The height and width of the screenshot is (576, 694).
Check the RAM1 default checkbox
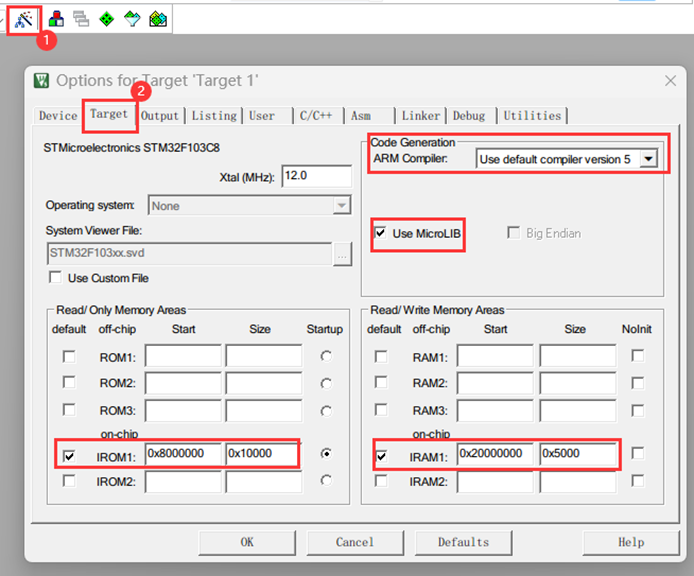(381, 356)
